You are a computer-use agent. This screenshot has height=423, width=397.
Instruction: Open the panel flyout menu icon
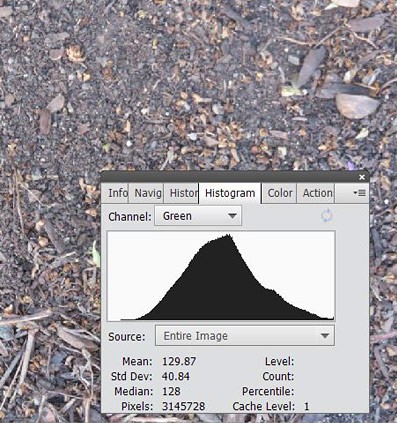coord(359,193)
